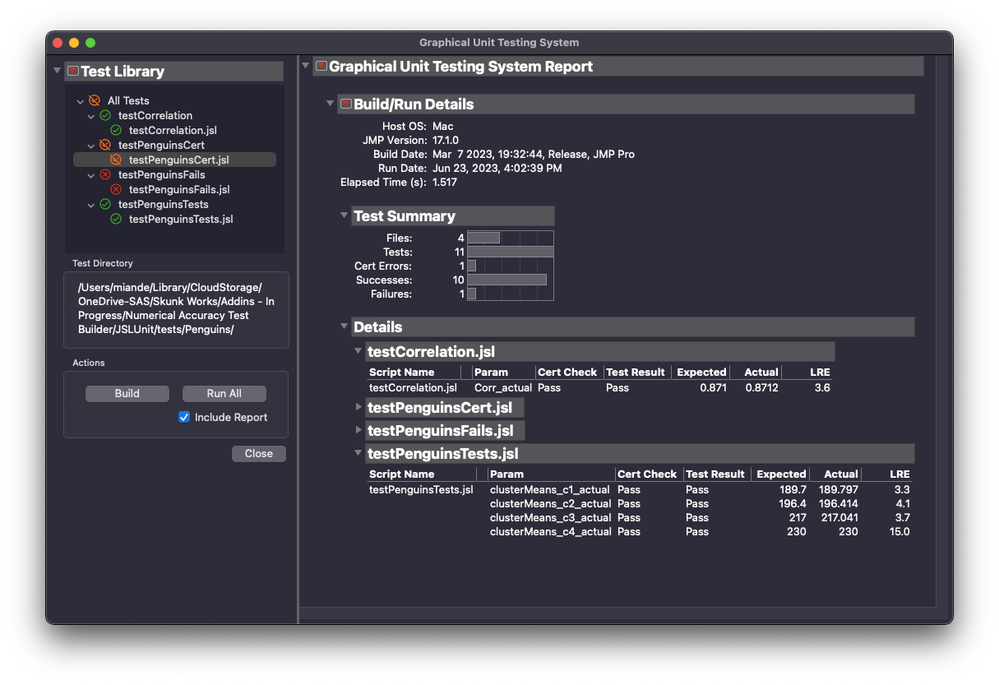Collapse the testPenguinsFails tree folder

coord(91,175)
